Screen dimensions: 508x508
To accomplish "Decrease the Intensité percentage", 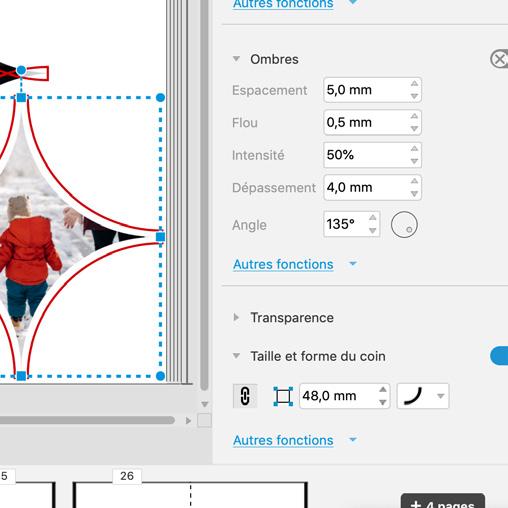I will (414, 161).
